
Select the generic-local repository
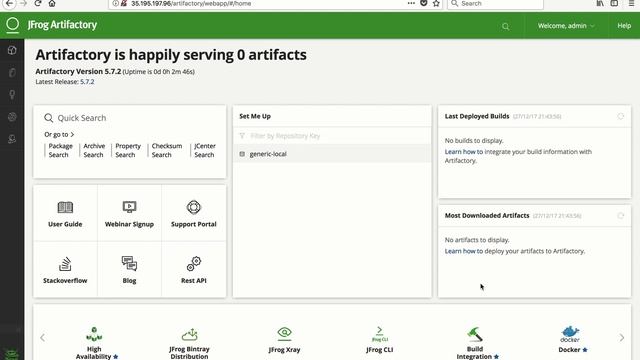click(332, 154)
